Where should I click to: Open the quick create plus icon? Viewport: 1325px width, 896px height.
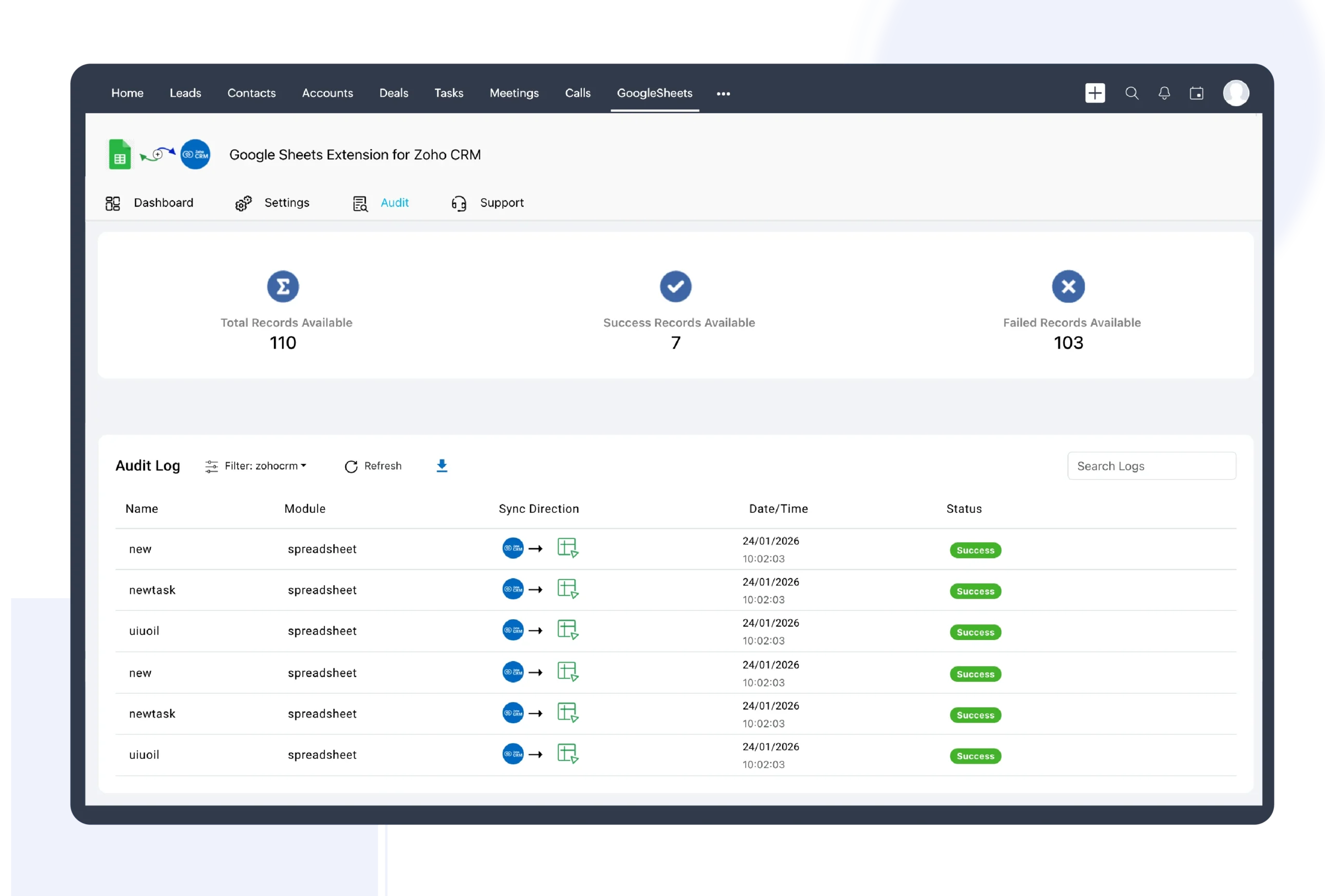[x=1095, y=93]
